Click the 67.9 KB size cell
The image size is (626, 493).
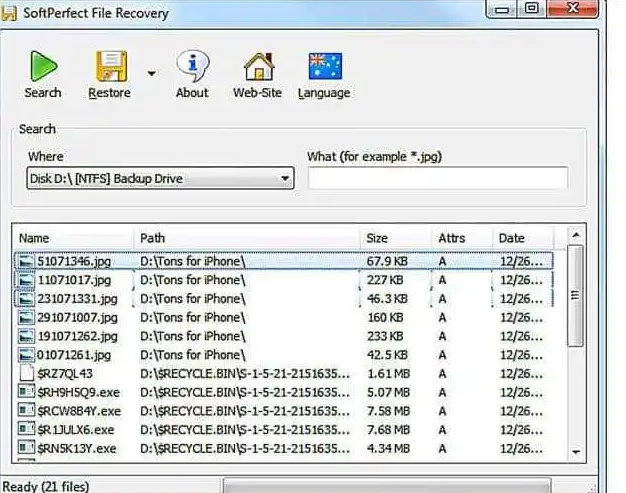tap(387, 261)
